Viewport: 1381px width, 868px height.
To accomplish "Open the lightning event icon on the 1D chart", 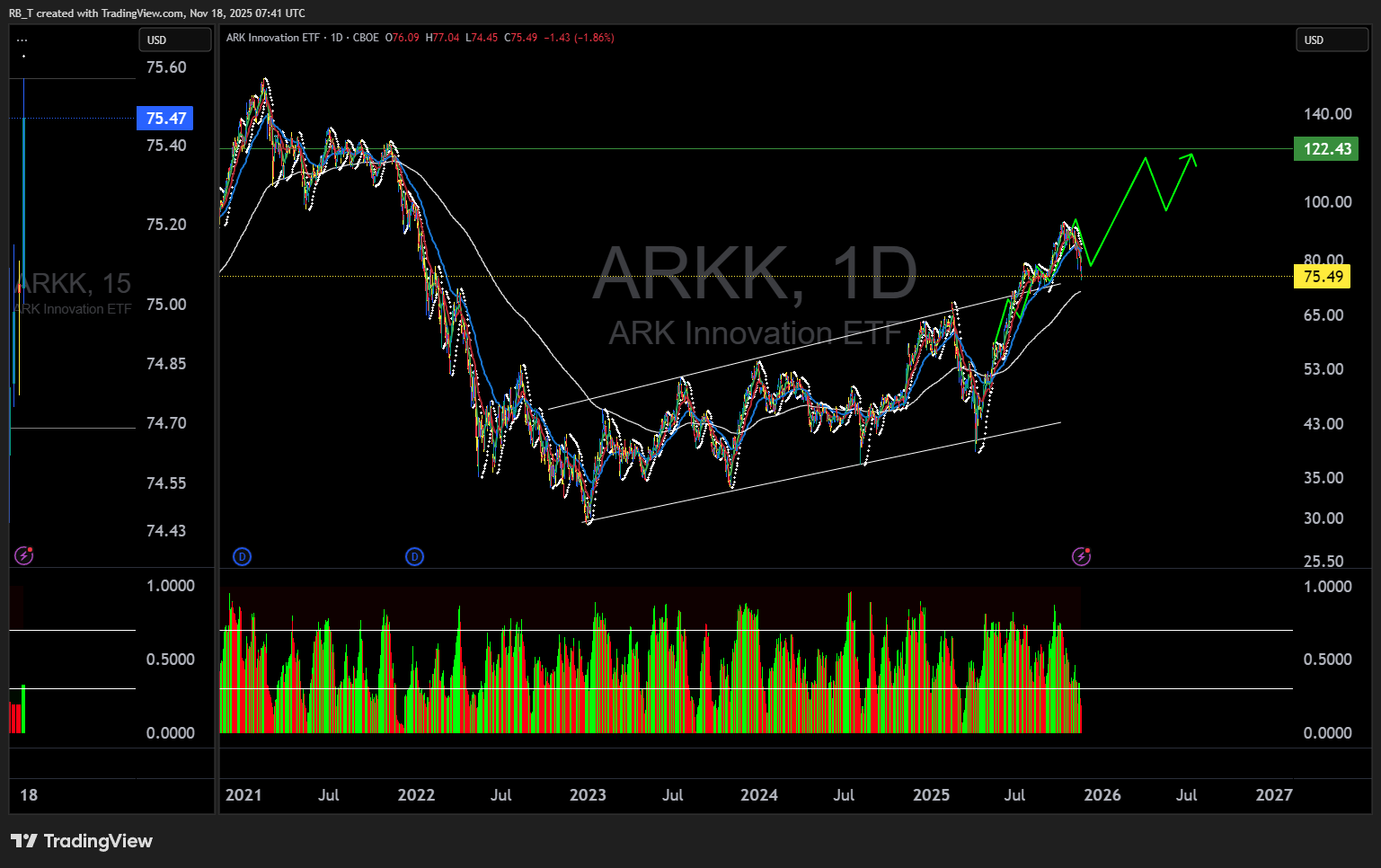I will (1082, 557).
